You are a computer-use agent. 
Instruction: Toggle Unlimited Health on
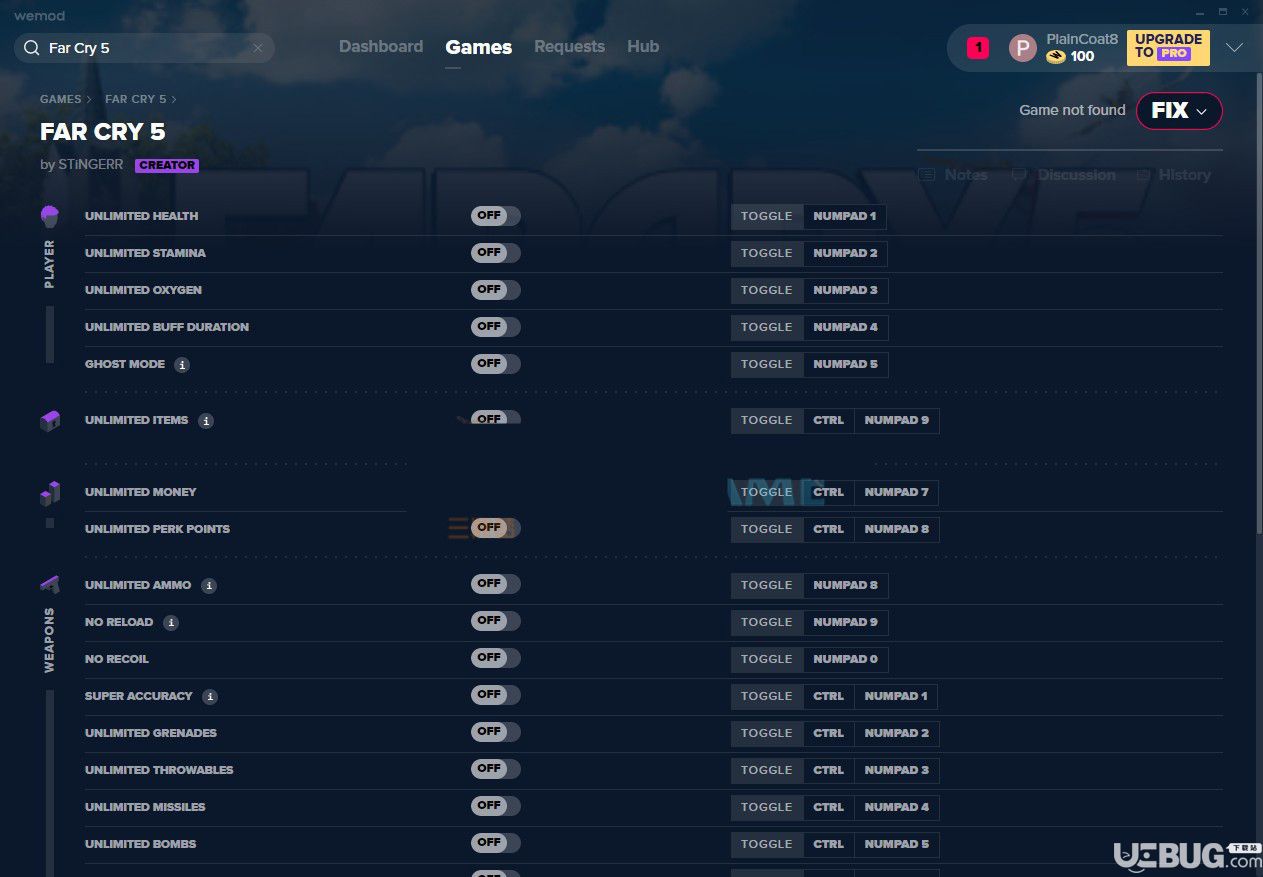(496, 216)
